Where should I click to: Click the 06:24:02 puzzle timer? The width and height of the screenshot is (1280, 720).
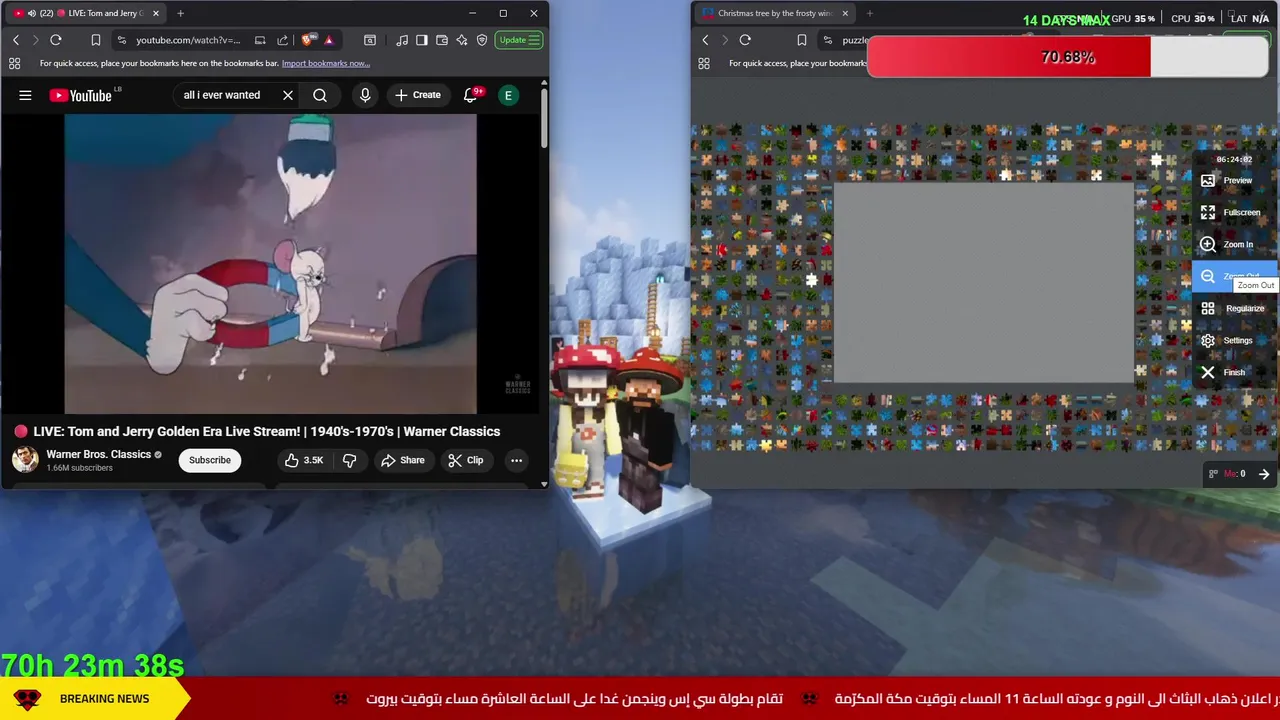(x=1234, y=159)
